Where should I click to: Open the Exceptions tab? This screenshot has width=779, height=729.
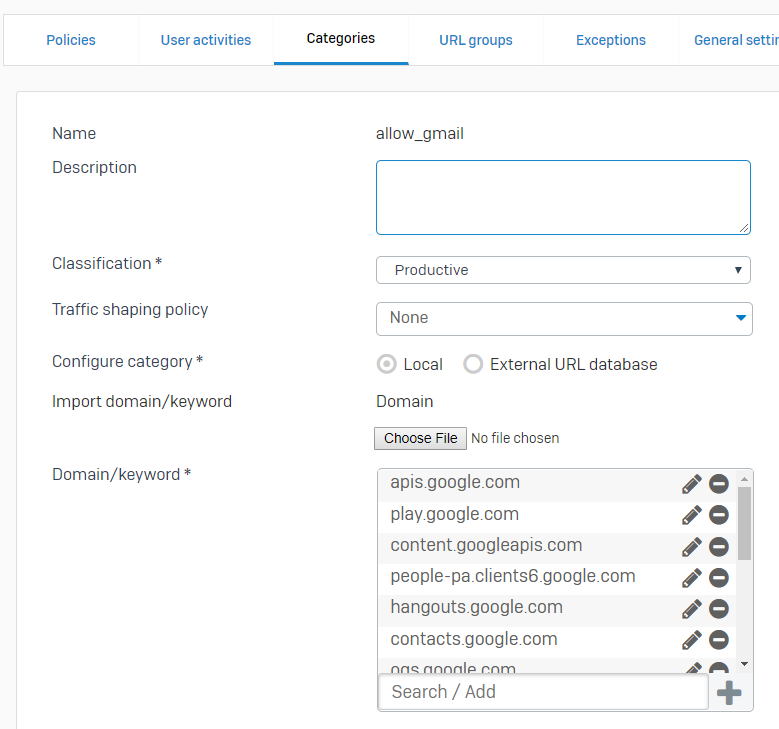coord(611,40)
